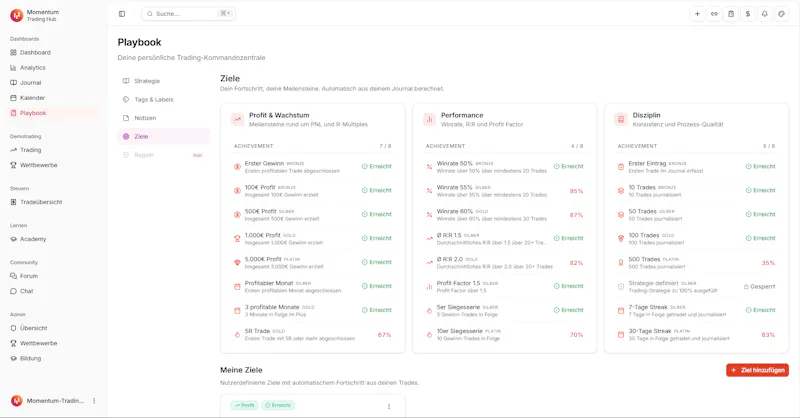The image size is (800, 418).
Task: Click Erreicht status for 5er Siegesserie
Action: (x=568, y=310)
